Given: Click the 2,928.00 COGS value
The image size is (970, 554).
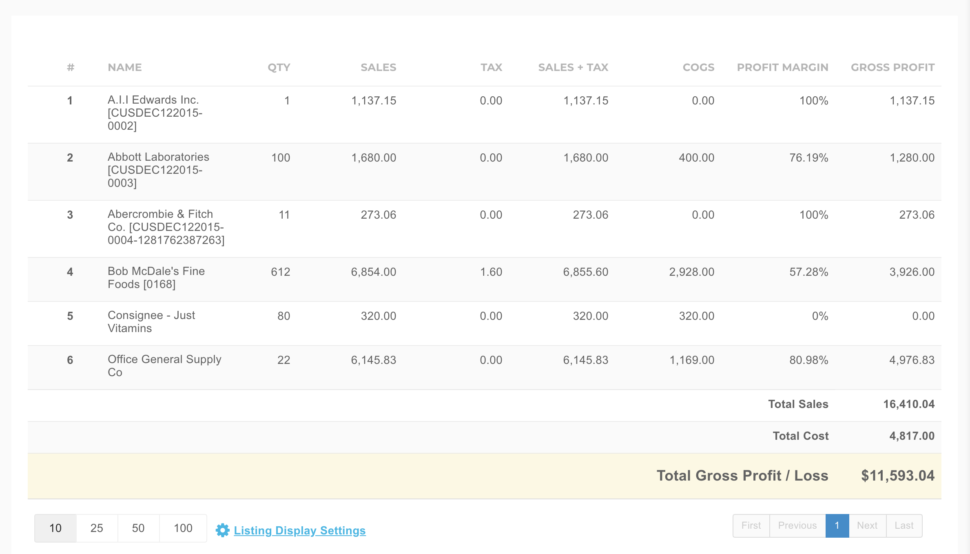Looking at the screenshot, I should 692,272.
